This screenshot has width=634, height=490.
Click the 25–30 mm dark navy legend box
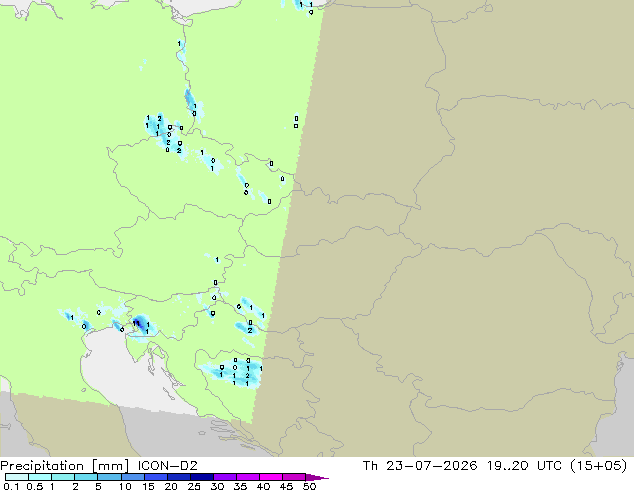click(202, 477)
